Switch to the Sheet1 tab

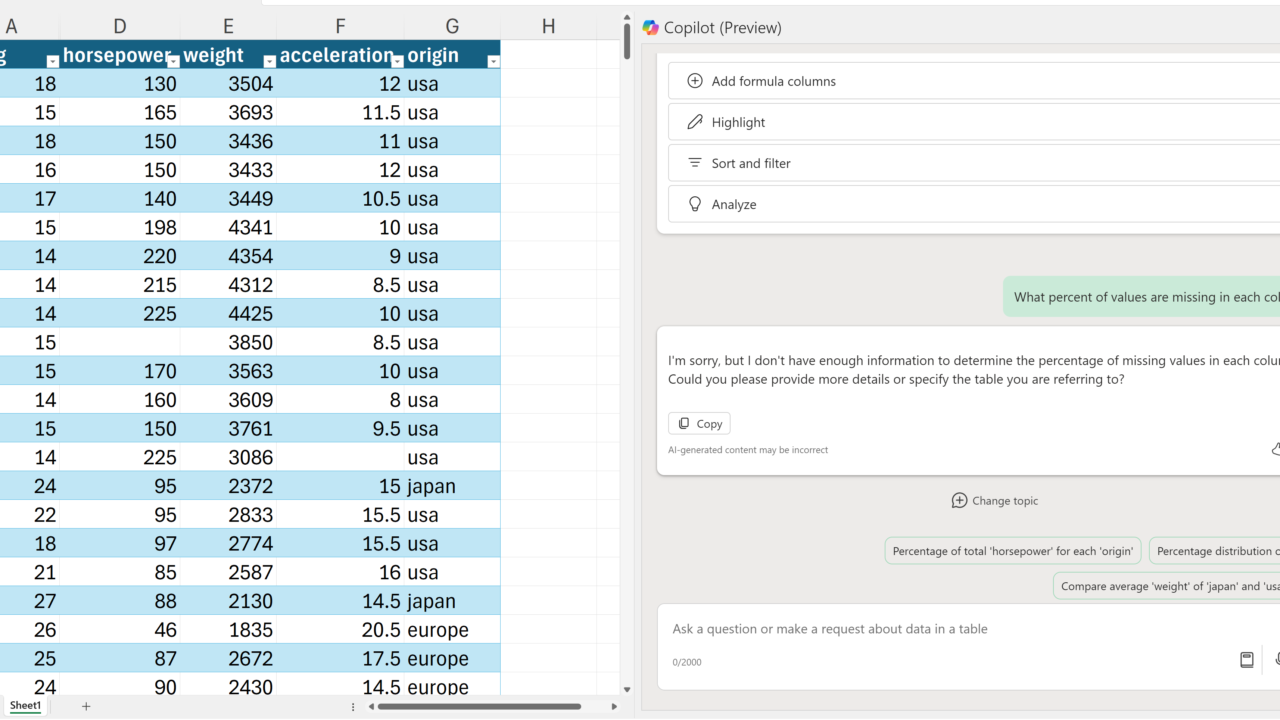tap(26, 706)
